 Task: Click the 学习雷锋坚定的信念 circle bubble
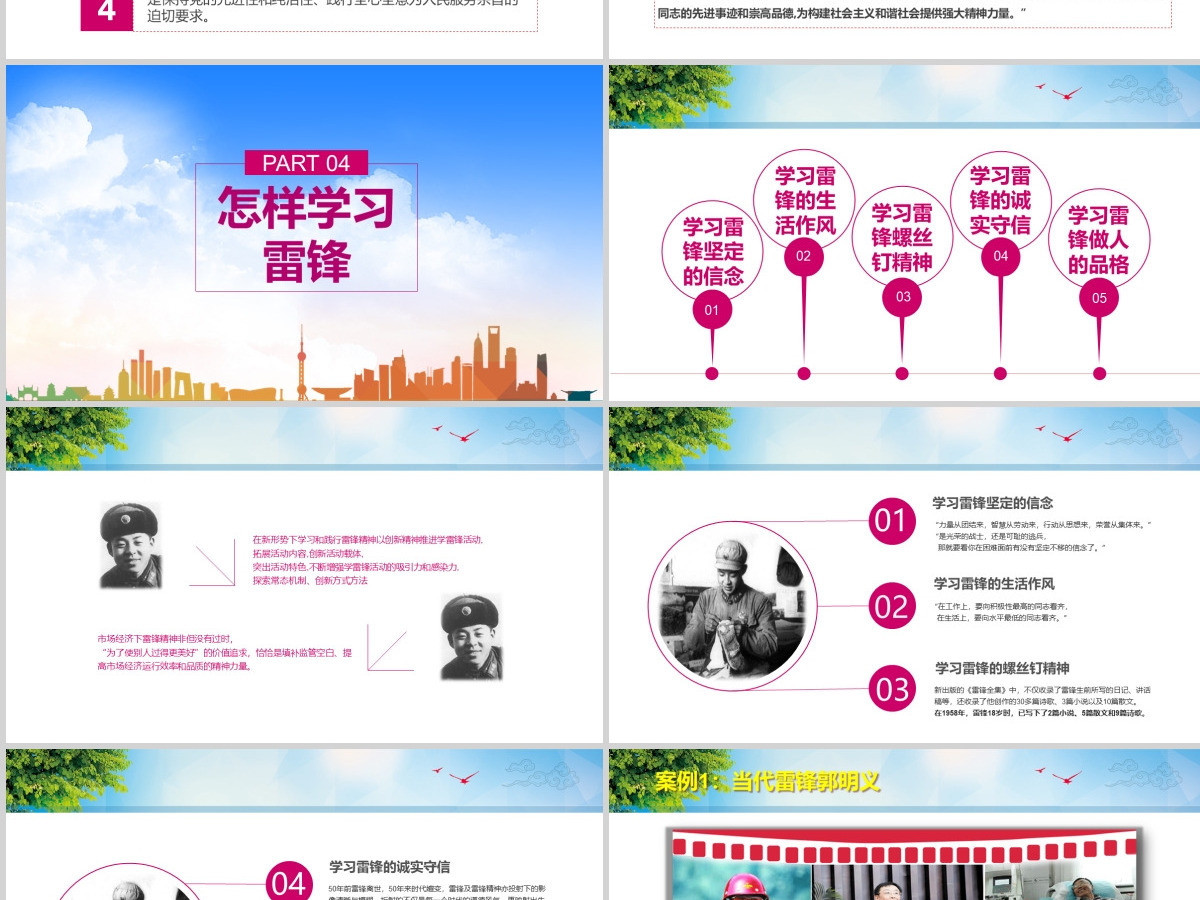713,251
